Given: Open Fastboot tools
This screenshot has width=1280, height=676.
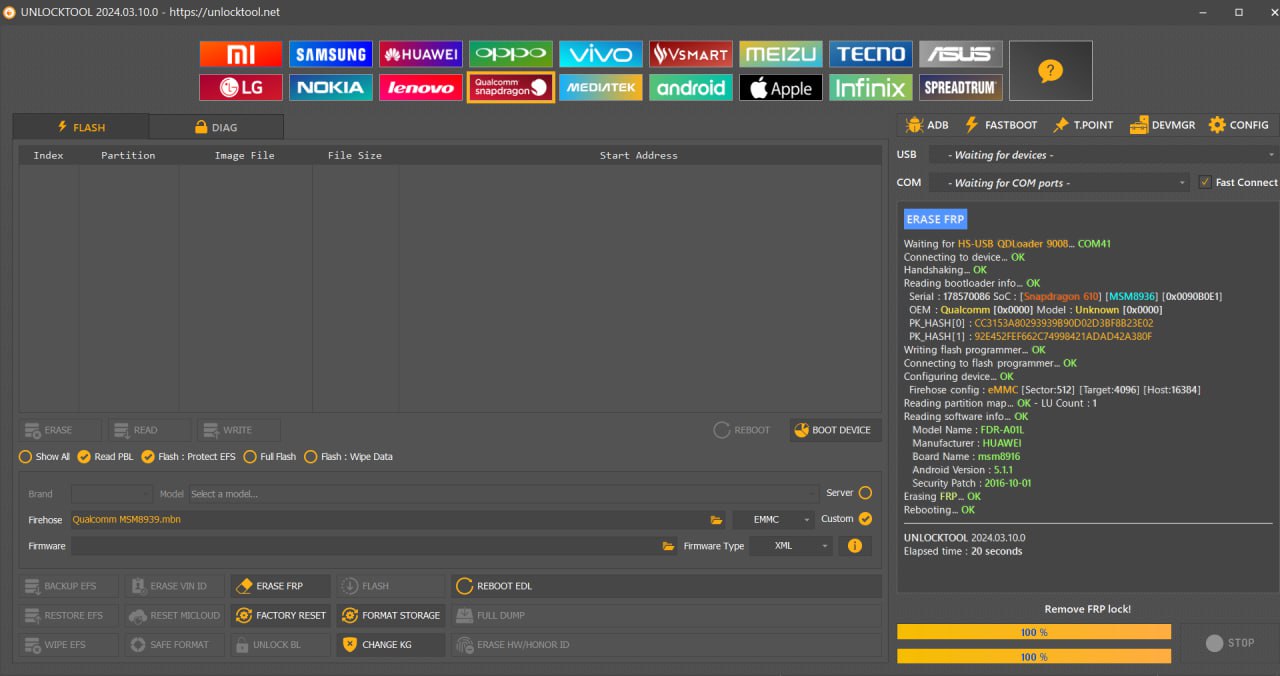Looking at the screenshot, I should tap(1002, 125).
